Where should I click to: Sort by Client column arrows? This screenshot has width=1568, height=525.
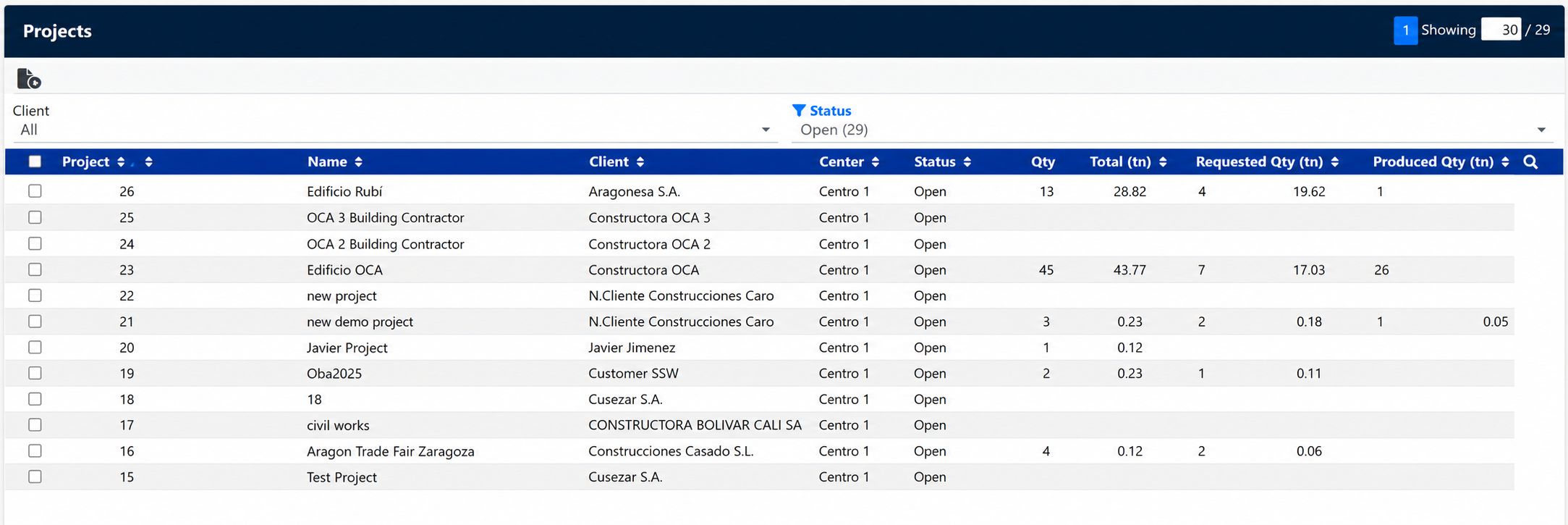click(640, 162)
